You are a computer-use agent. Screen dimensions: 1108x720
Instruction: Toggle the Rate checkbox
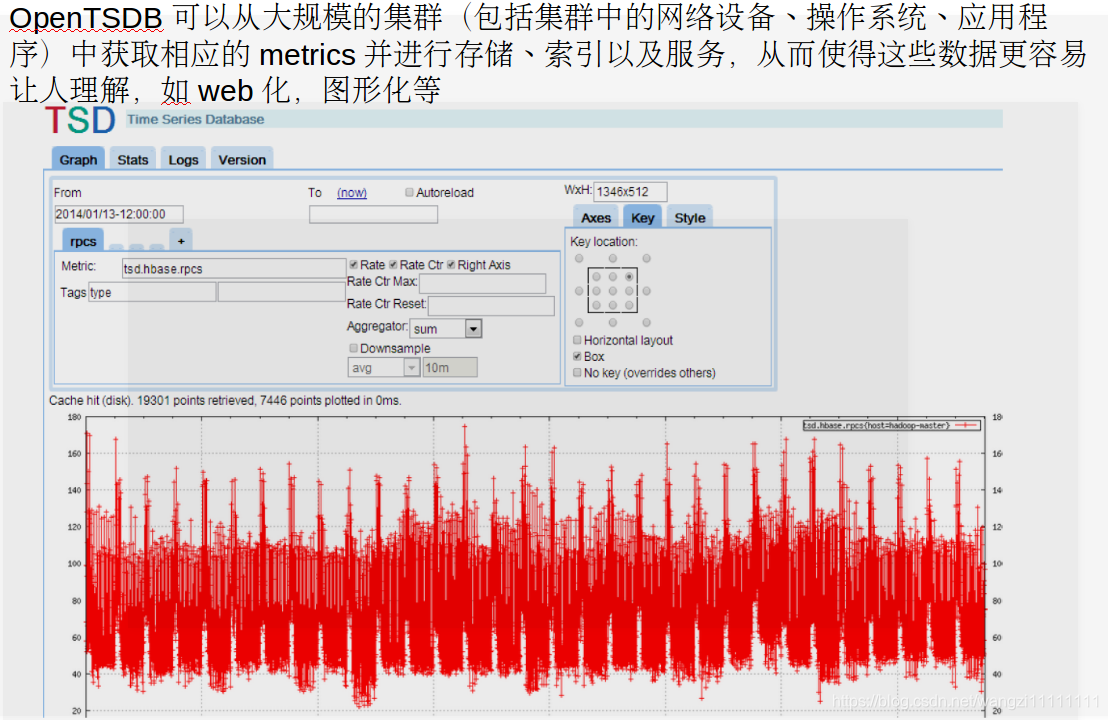[x=353, y=264]
